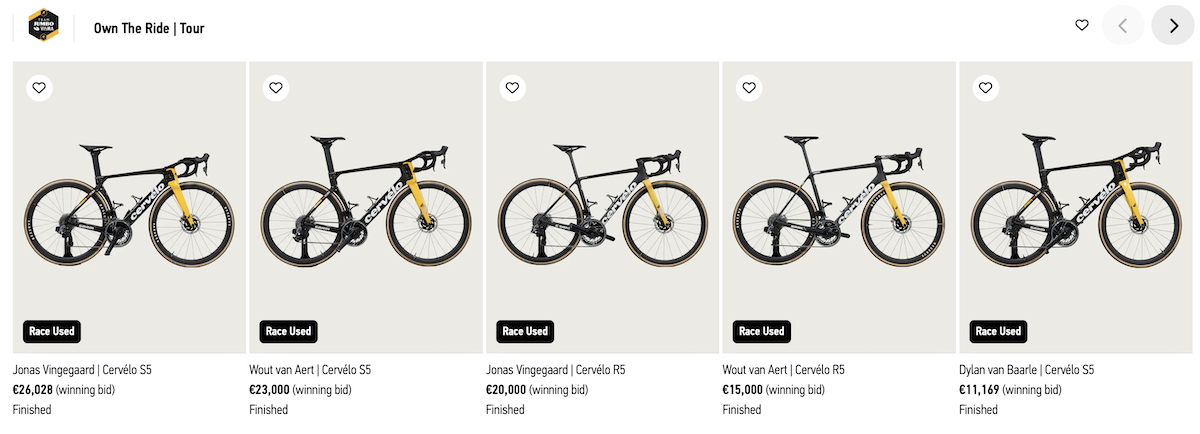Toggle heart on Jonas Vingegaard S5 bike

click(39, 88)
